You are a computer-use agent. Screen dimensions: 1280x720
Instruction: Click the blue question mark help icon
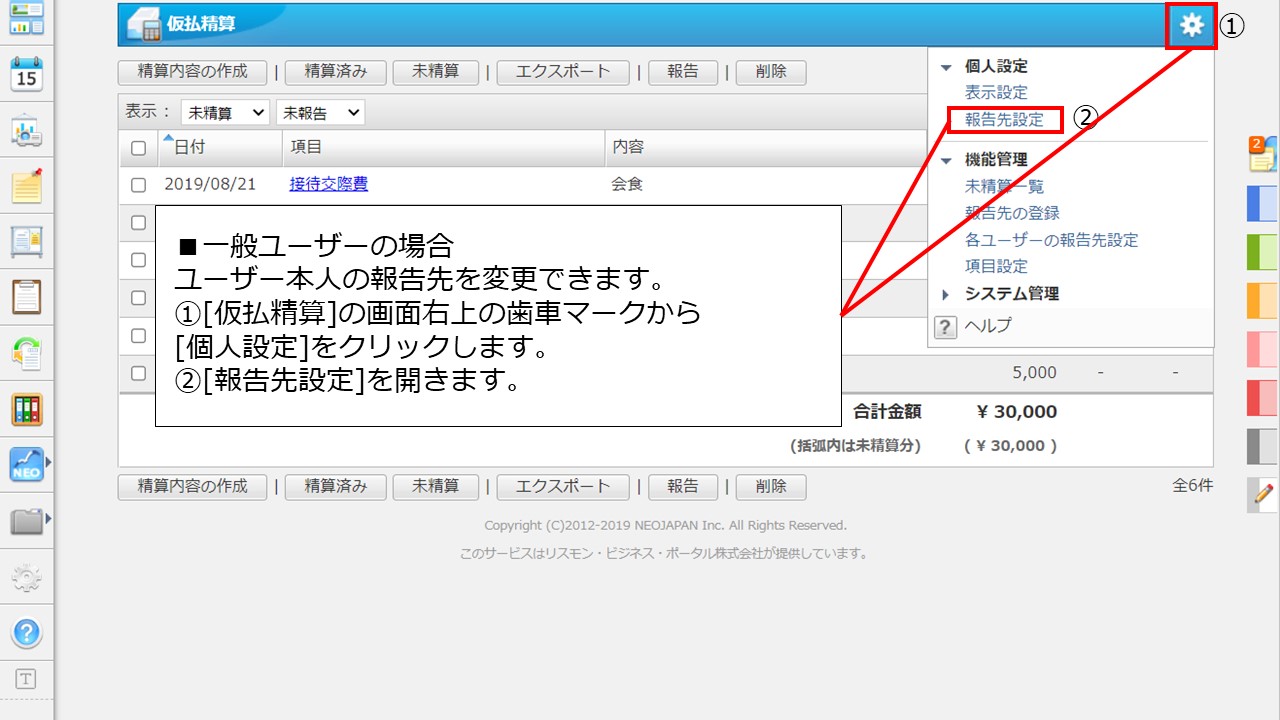pyautogui.click(x=26, y=632)
